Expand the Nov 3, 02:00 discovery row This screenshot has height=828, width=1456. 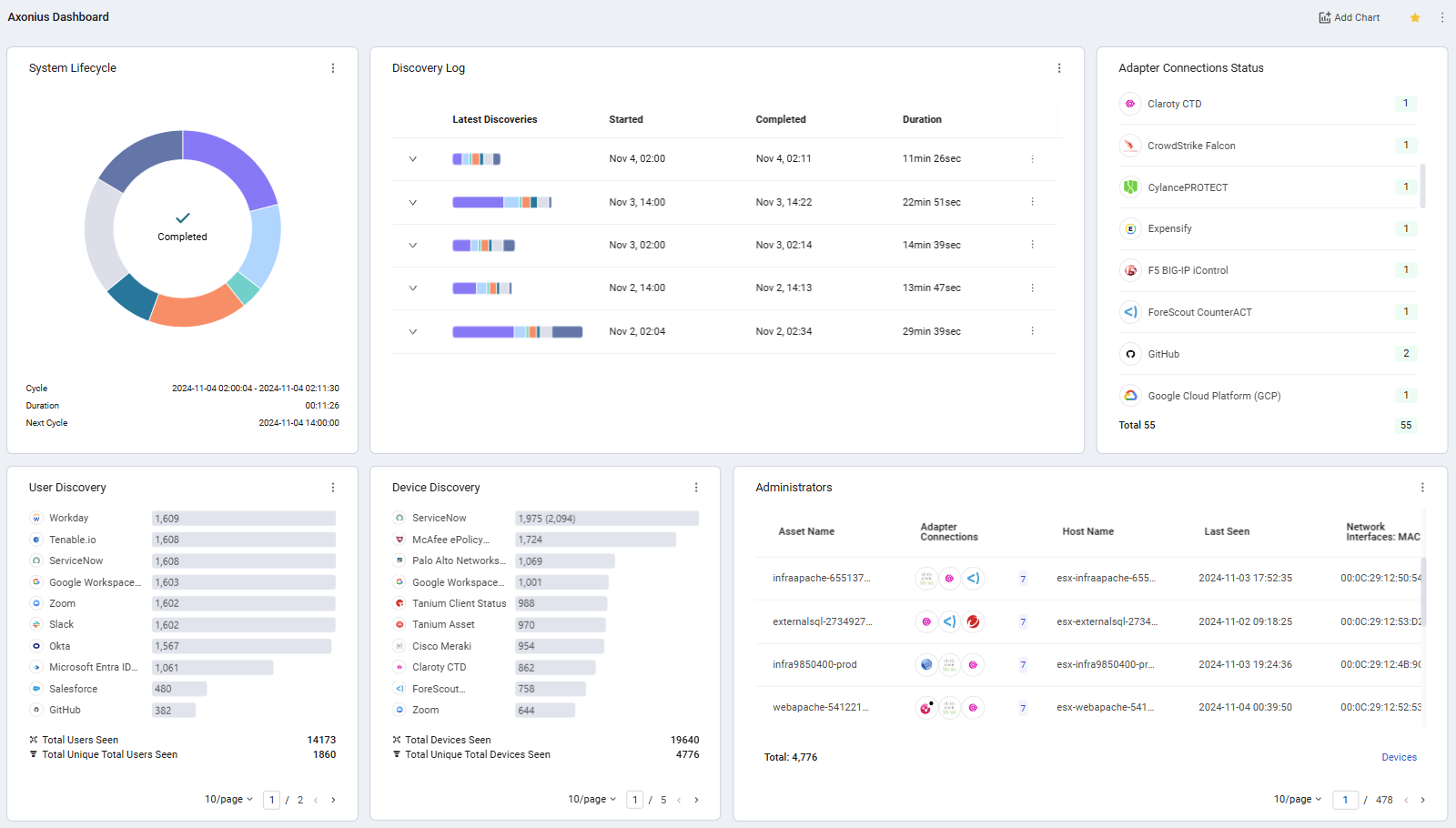click(413, 246)
